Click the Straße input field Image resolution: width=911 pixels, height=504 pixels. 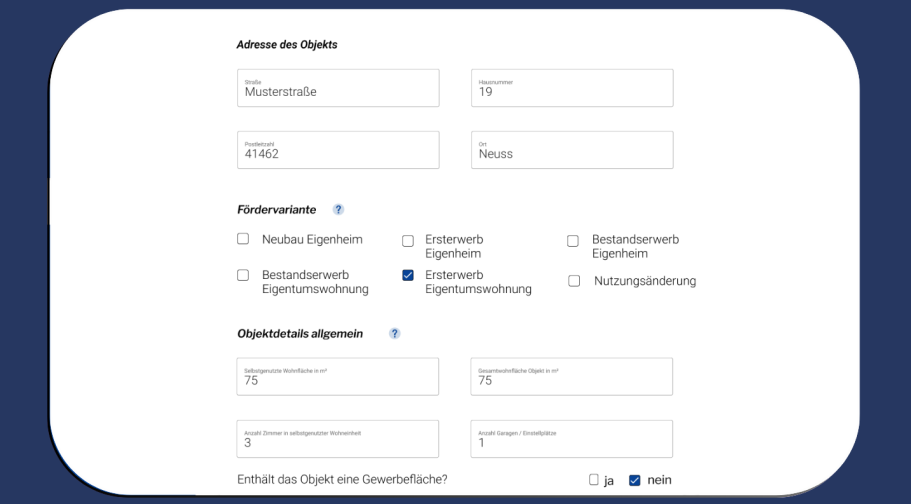coord(338,88)
